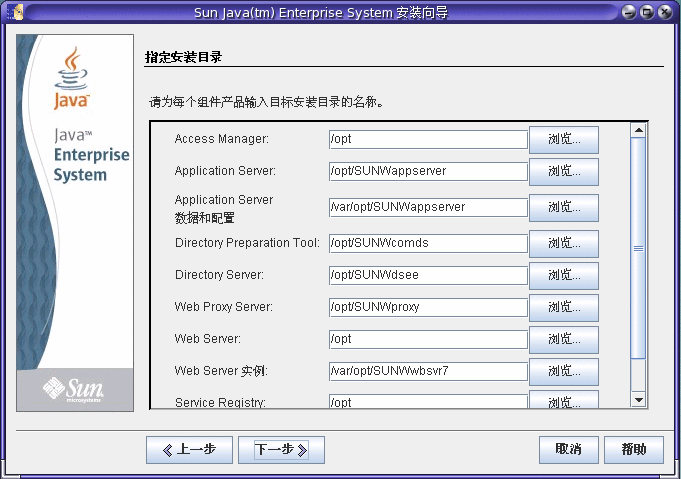Click the 指定安装目录 heading

coord(183,57)
